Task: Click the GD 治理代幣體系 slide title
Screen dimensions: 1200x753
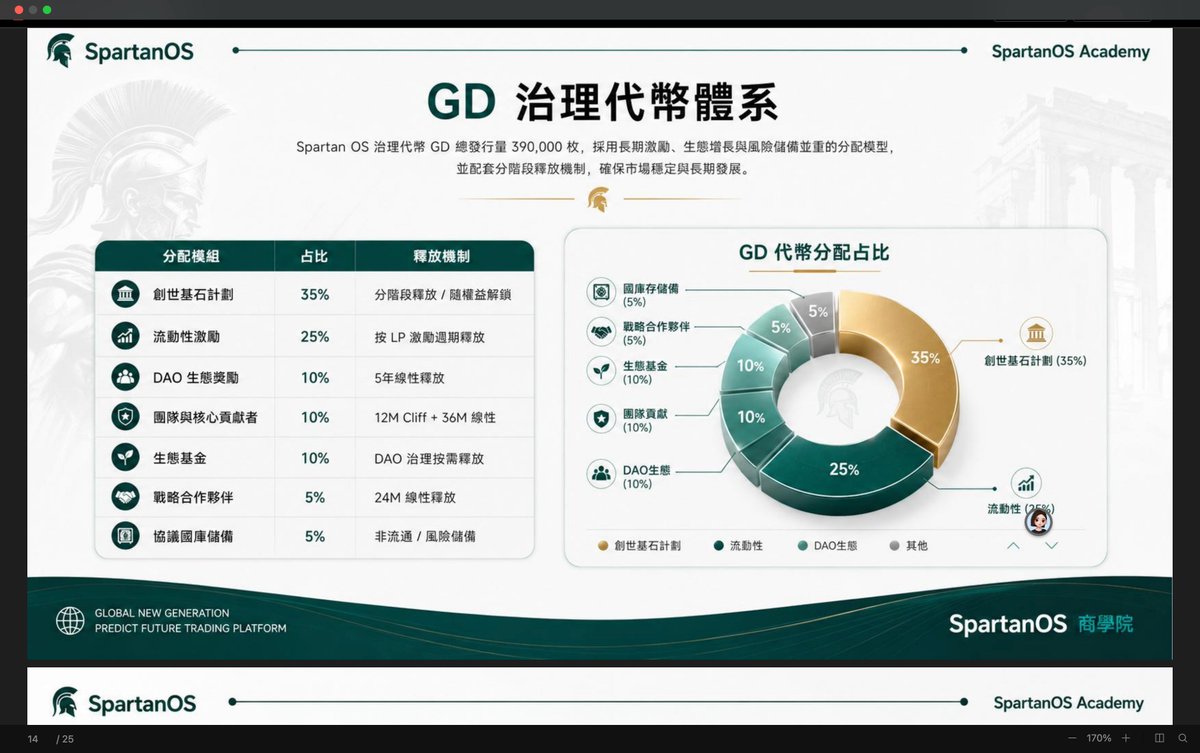Action: tap(602, 102)
